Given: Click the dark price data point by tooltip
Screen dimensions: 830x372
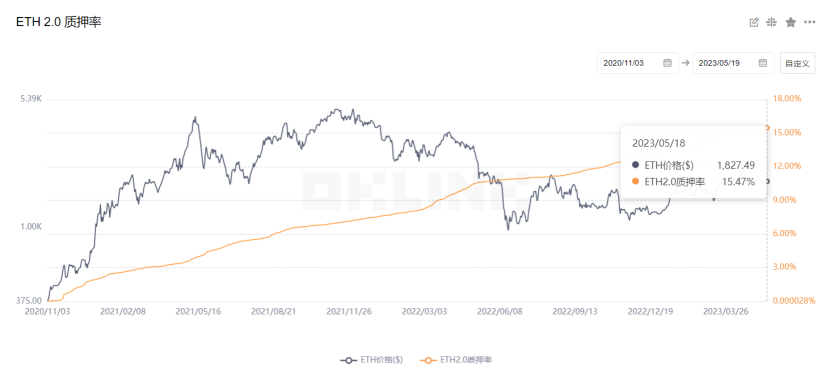Looking at the screenshot, I should (x=768, y=182).
